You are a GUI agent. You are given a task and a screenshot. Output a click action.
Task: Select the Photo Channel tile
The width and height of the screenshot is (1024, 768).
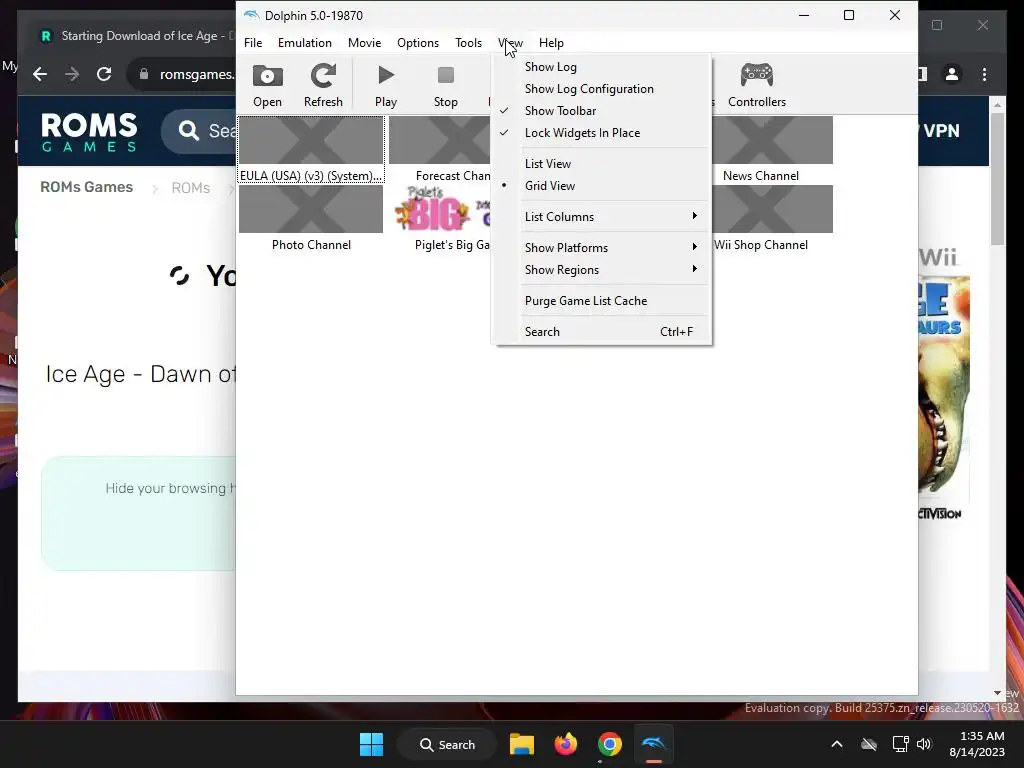pyautogui.click(x=311, y=219)
